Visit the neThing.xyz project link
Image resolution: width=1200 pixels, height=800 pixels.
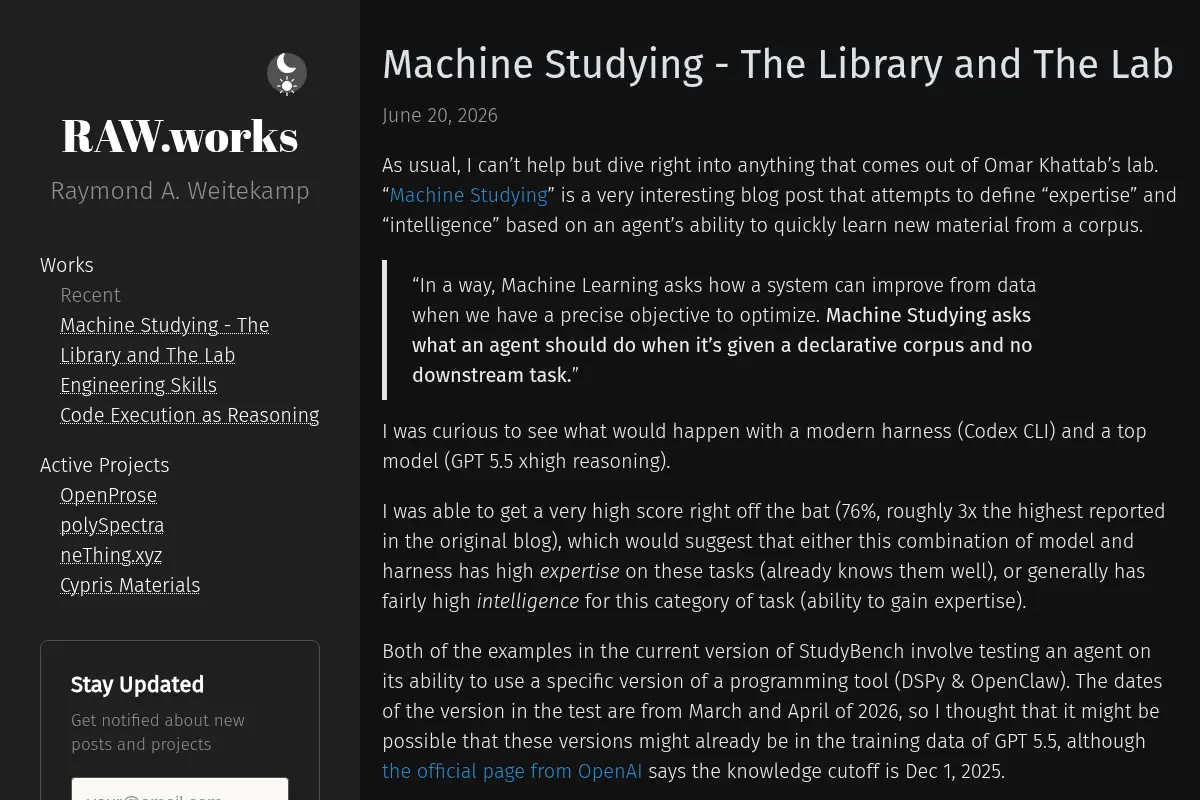coord(111,555)
